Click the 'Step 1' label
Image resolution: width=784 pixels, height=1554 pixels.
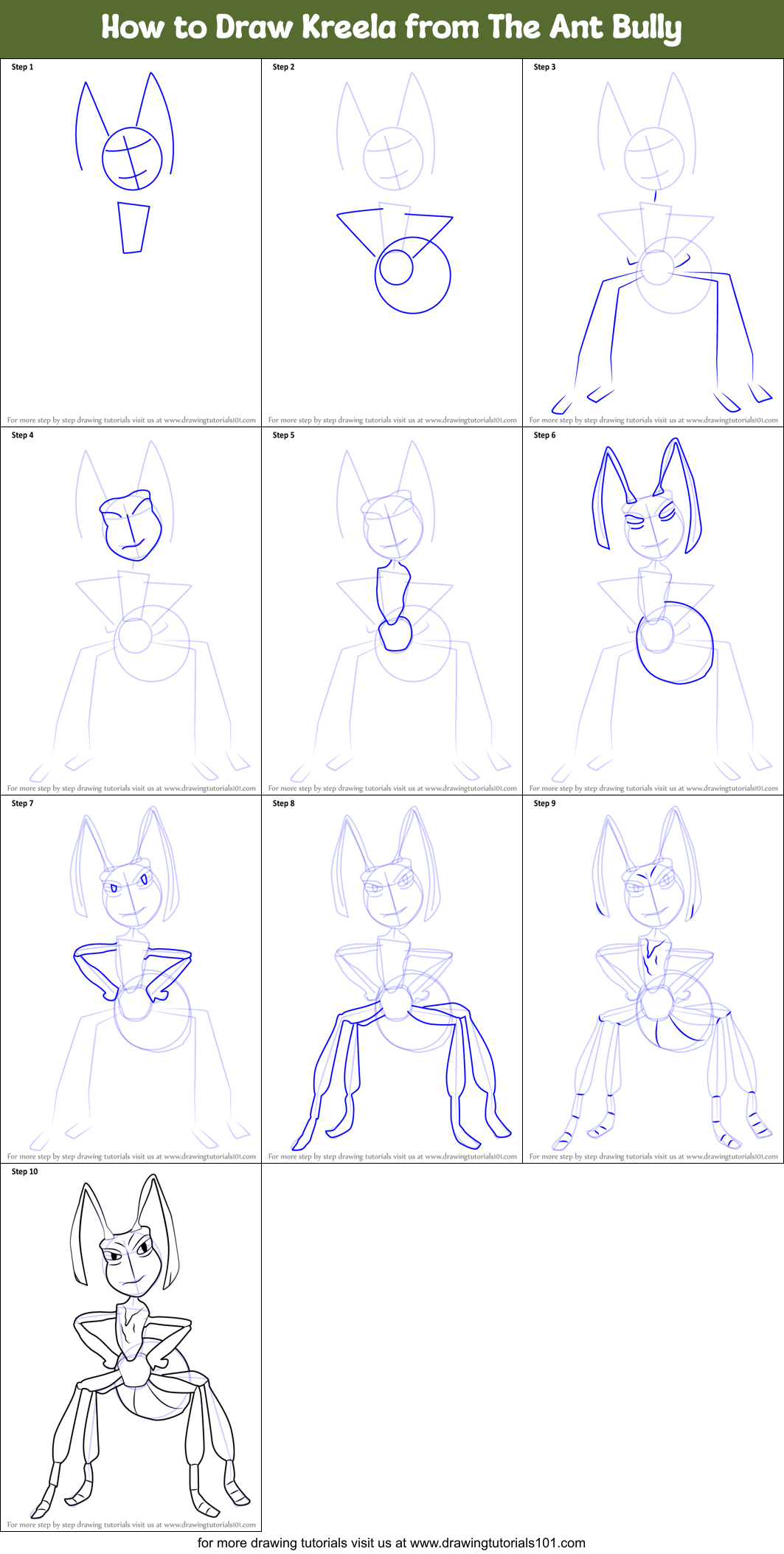(23, 67)
